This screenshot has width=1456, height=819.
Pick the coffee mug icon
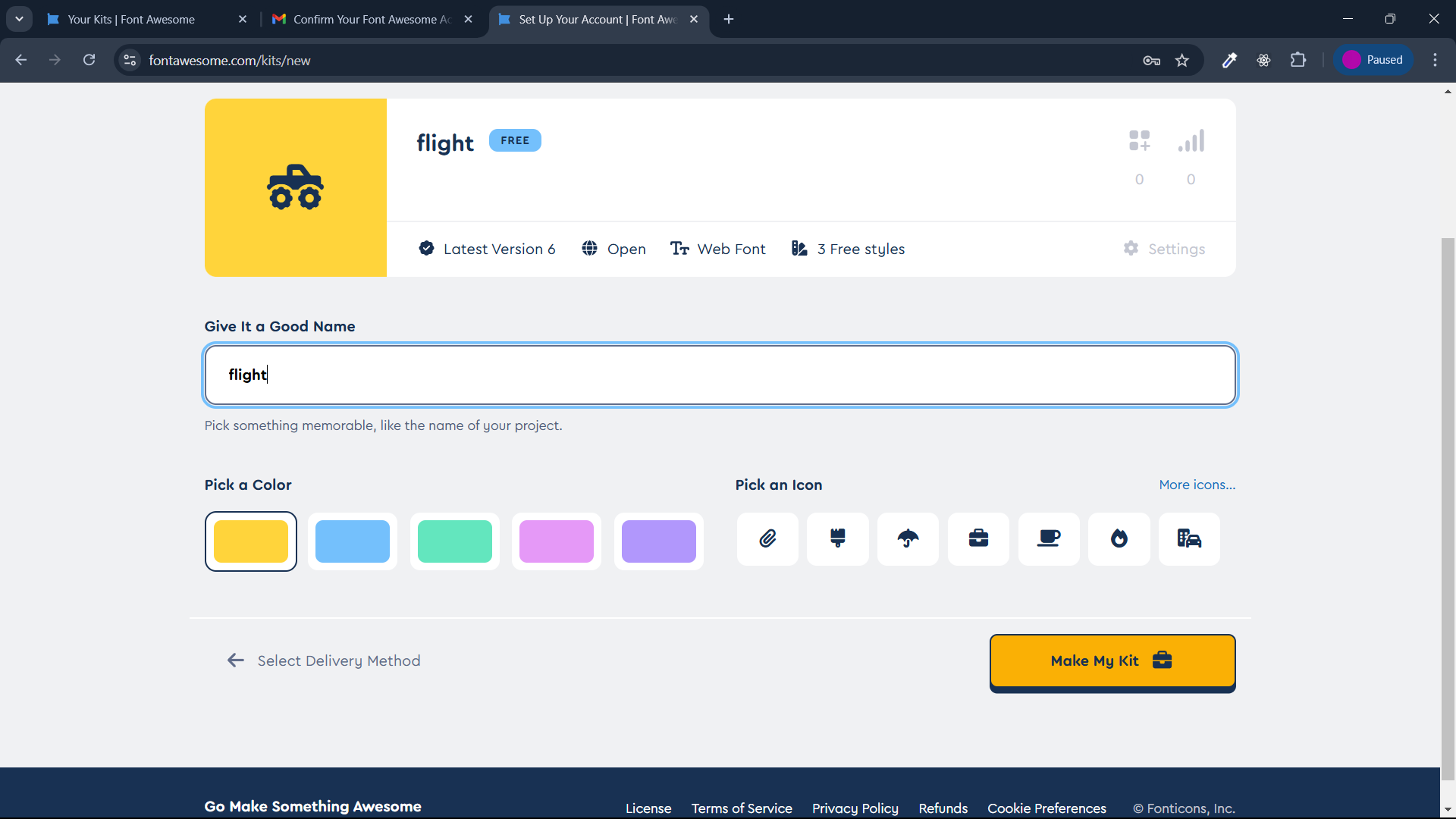(1049, 539)
